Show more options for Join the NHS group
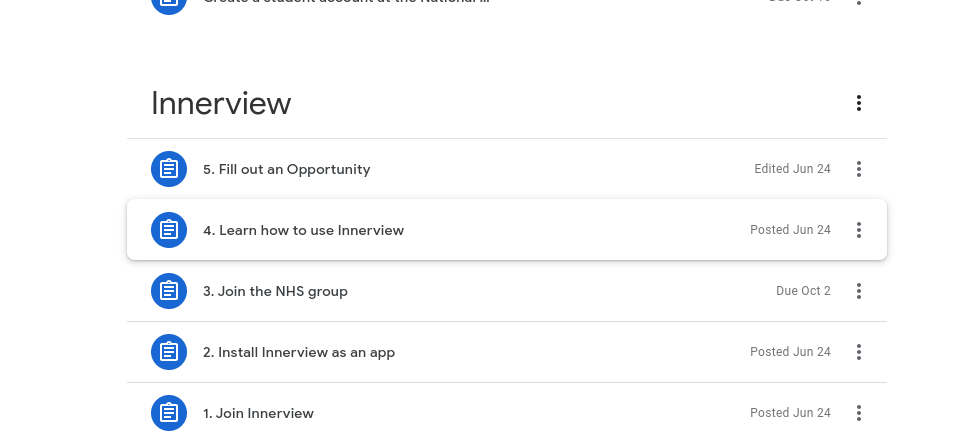953x442 pixels. 858,291
